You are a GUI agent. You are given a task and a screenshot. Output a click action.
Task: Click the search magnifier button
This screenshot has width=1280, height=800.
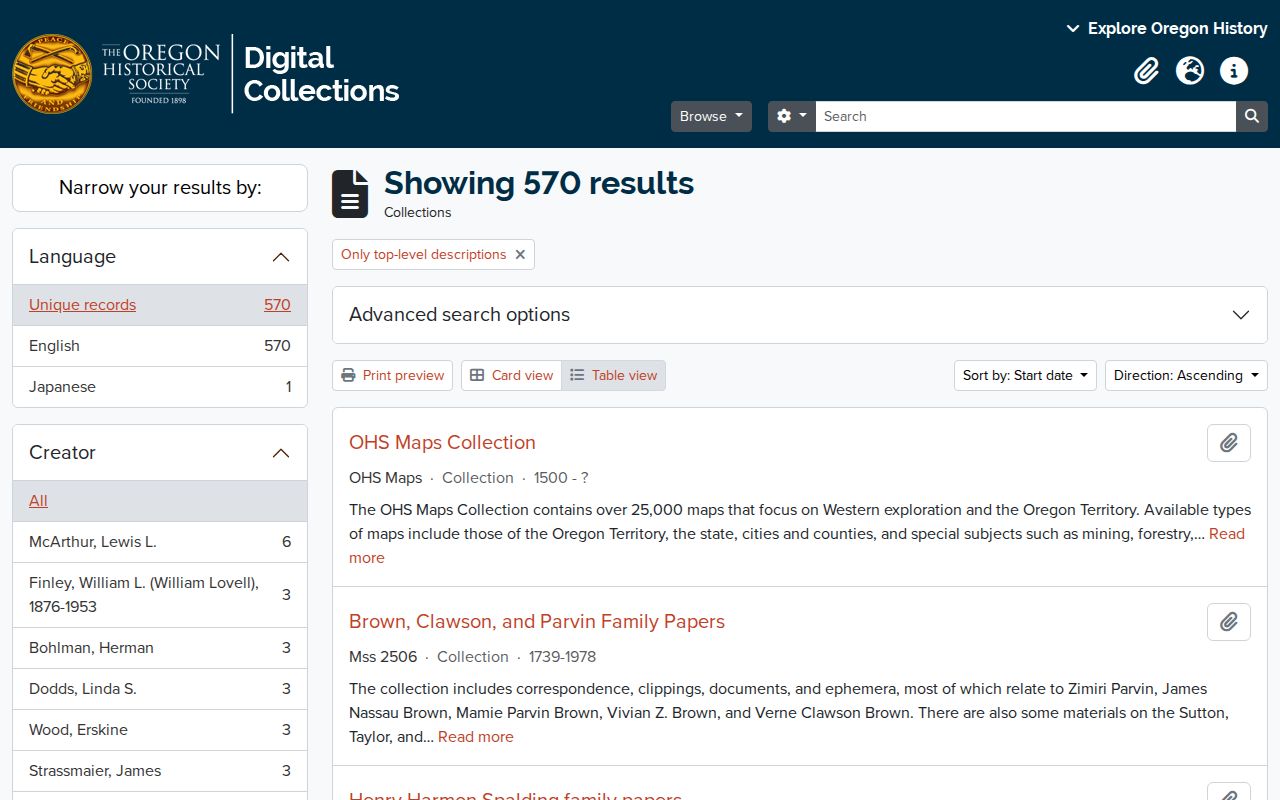[x=1251, y=116]
